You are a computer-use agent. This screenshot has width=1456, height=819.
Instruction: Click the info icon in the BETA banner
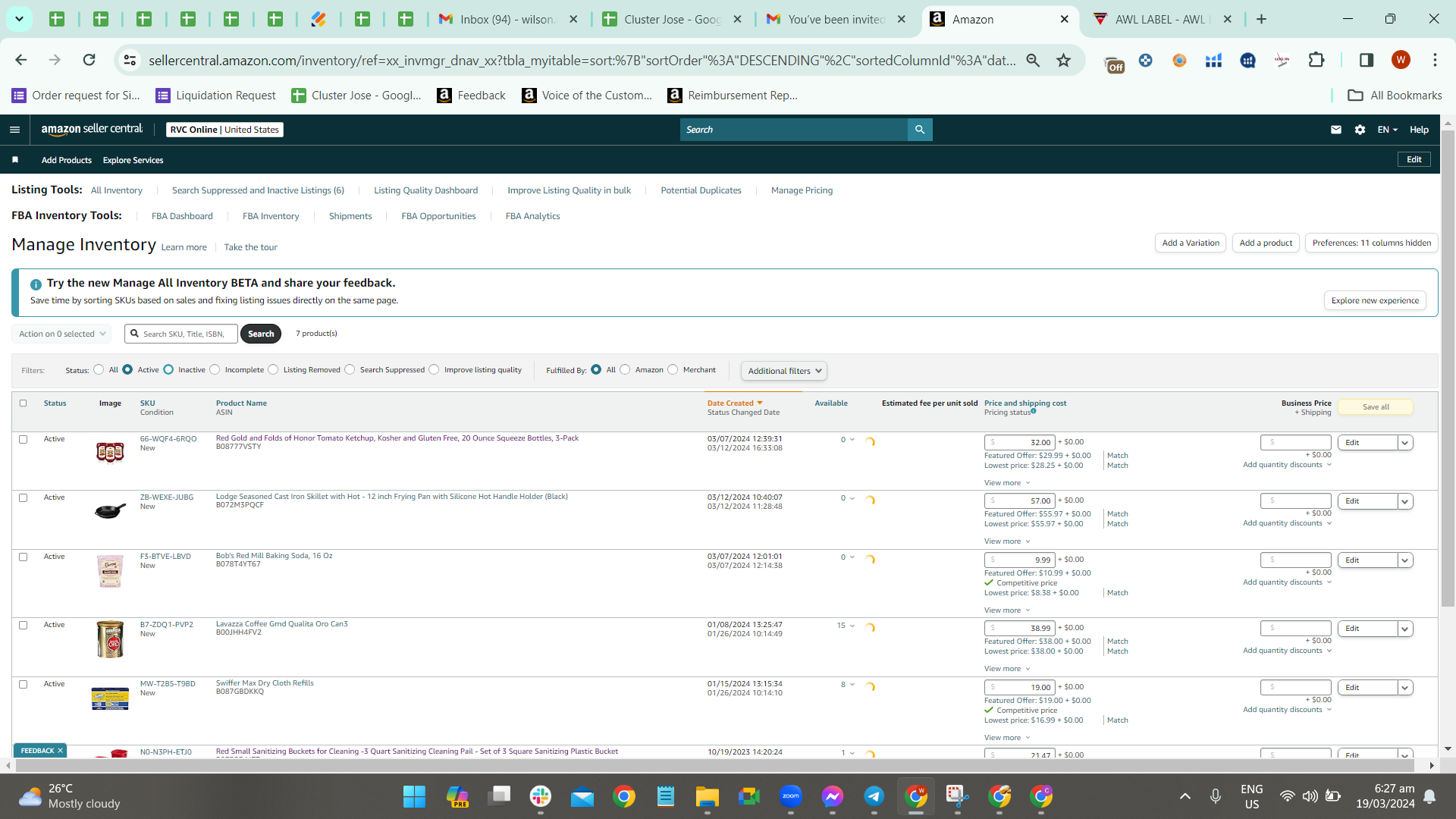click(x=36, y=284)
